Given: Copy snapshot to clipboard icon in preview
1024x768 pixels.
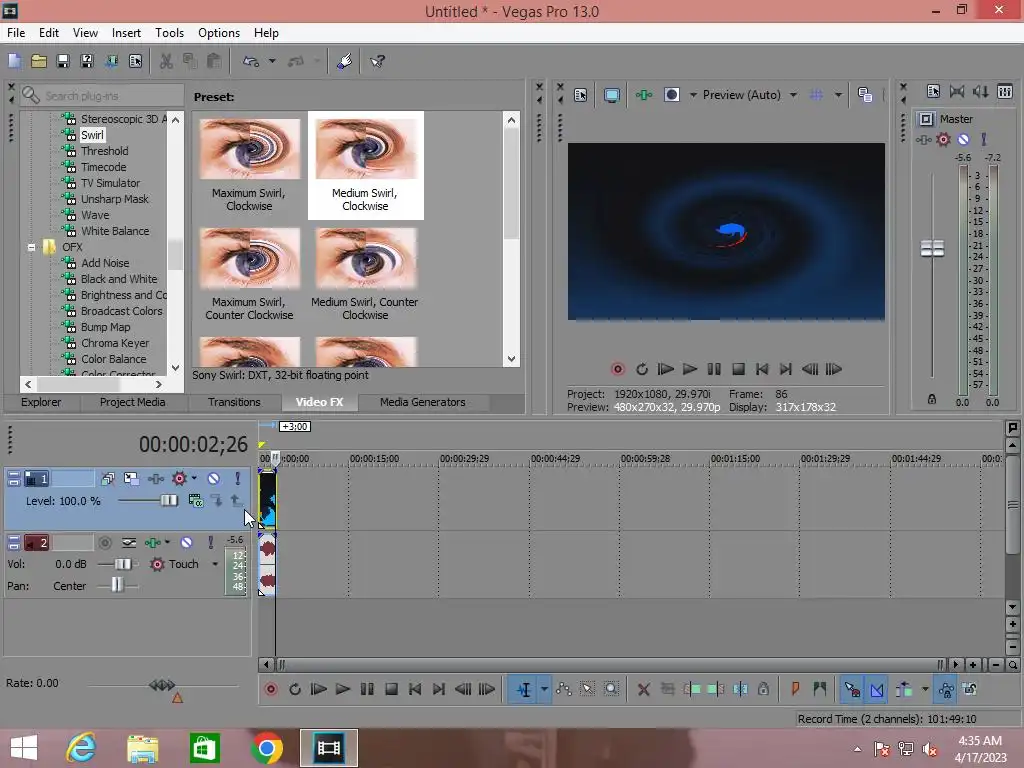Looking at the screenshot, I should (865, 95).
